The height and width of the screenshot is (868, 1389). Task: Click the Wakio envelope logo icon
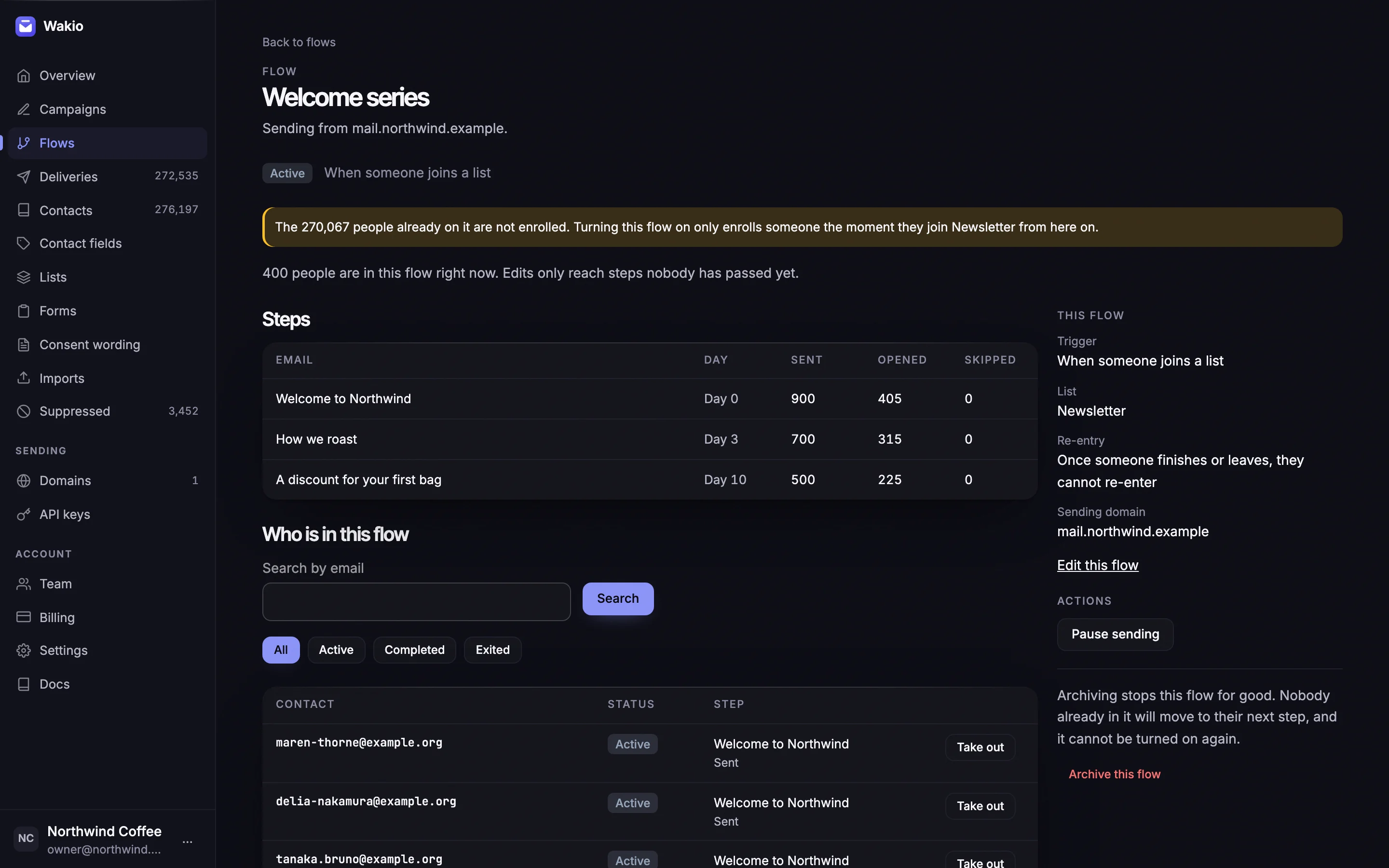tap(25, 27)
